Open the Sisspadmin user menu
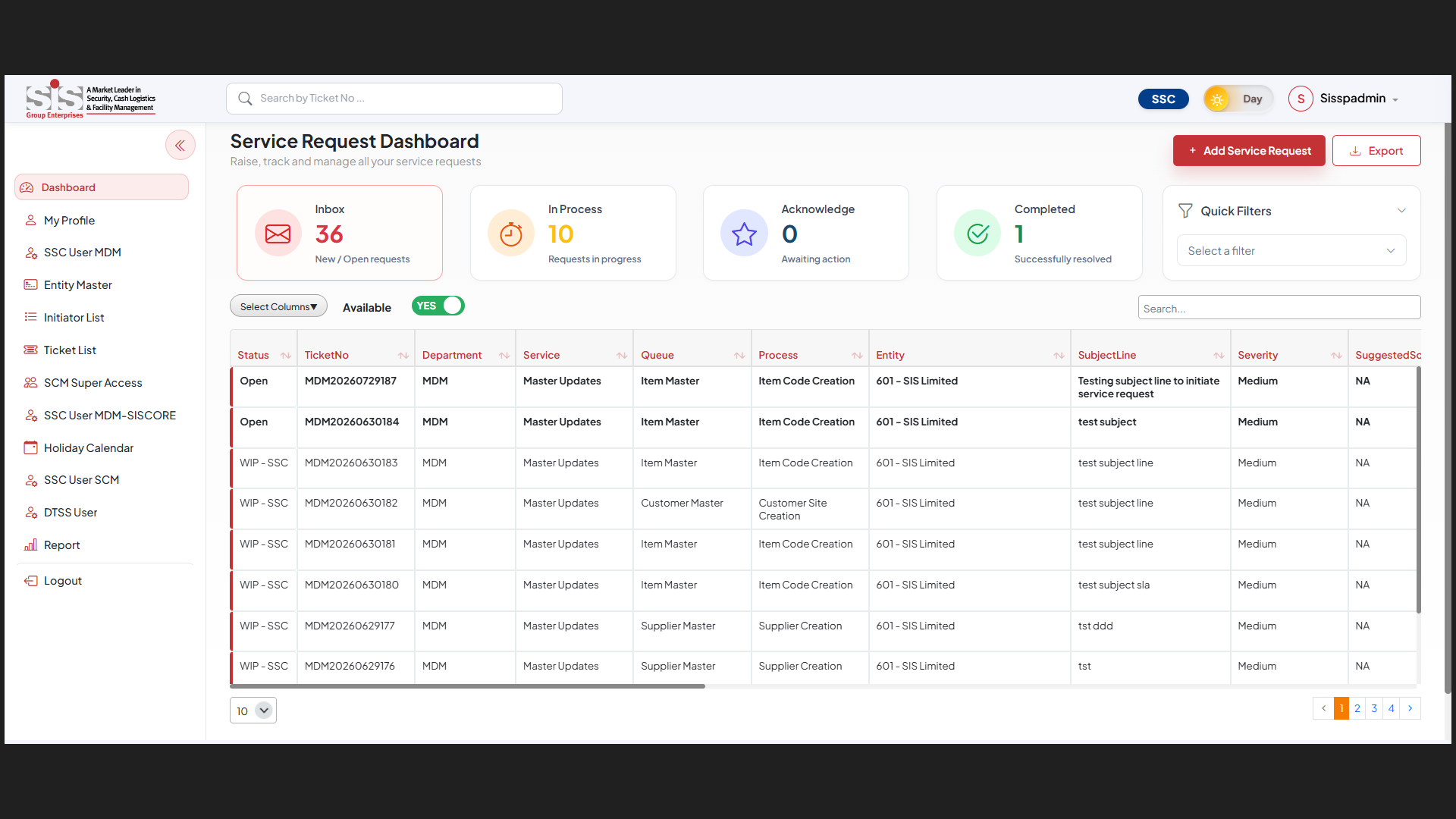This screenshot has height=819, width=1456. tap(1359, 99)
